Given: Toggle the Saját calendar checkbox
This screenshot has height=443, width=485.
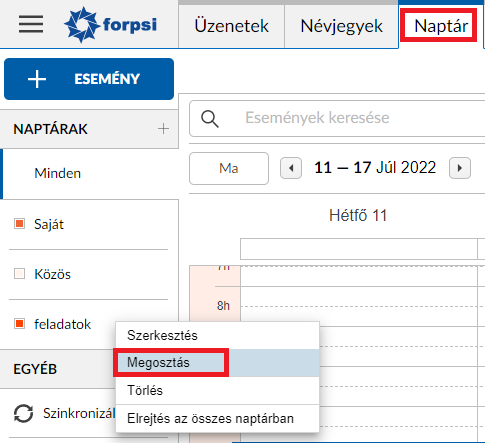Looking at the screenshot, I should point(19,224).
